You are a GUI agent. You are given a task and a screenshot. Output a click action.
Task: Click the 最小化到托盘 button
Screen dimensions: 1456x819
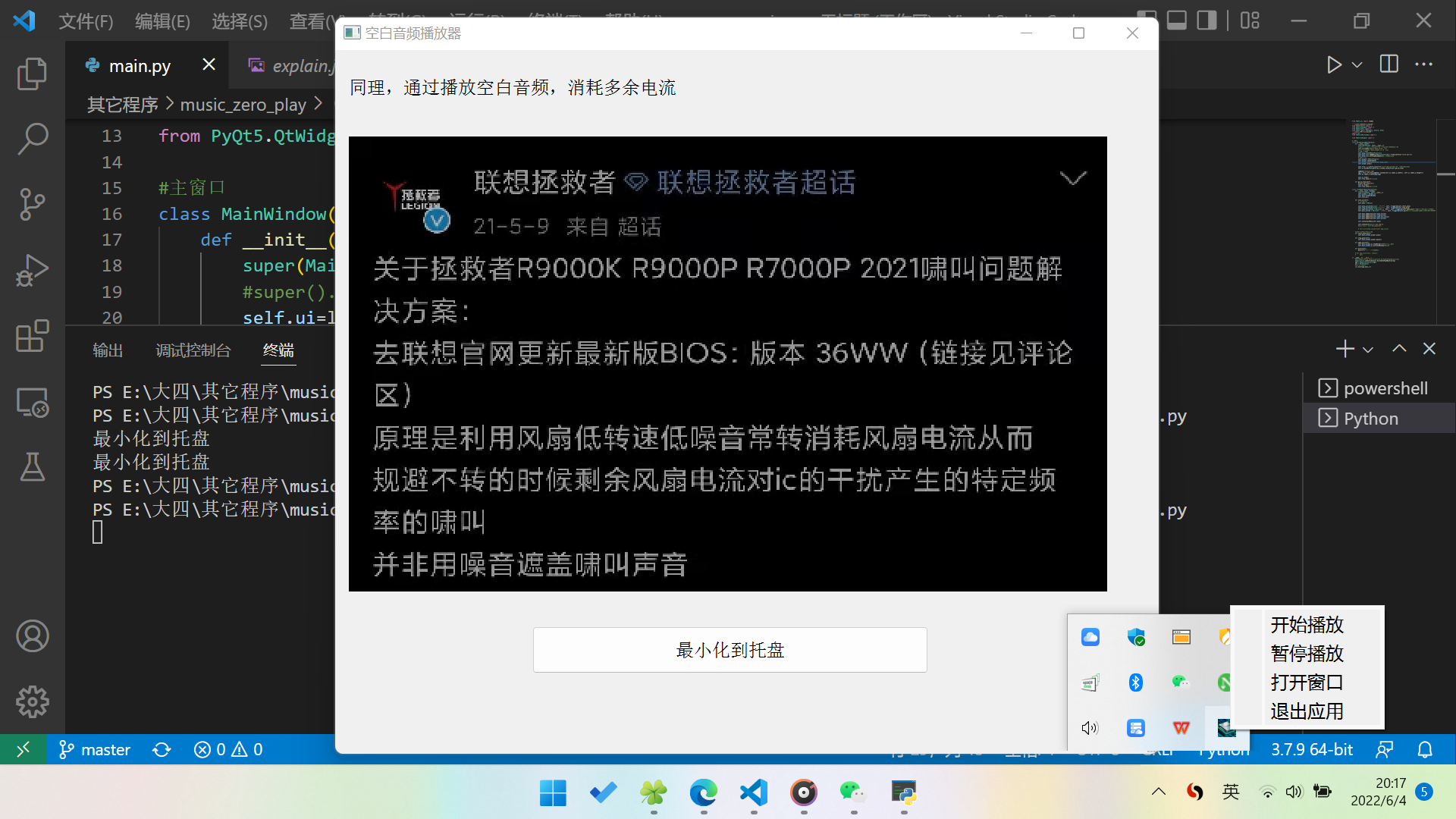pyautogui.click(x=730, y=650)
